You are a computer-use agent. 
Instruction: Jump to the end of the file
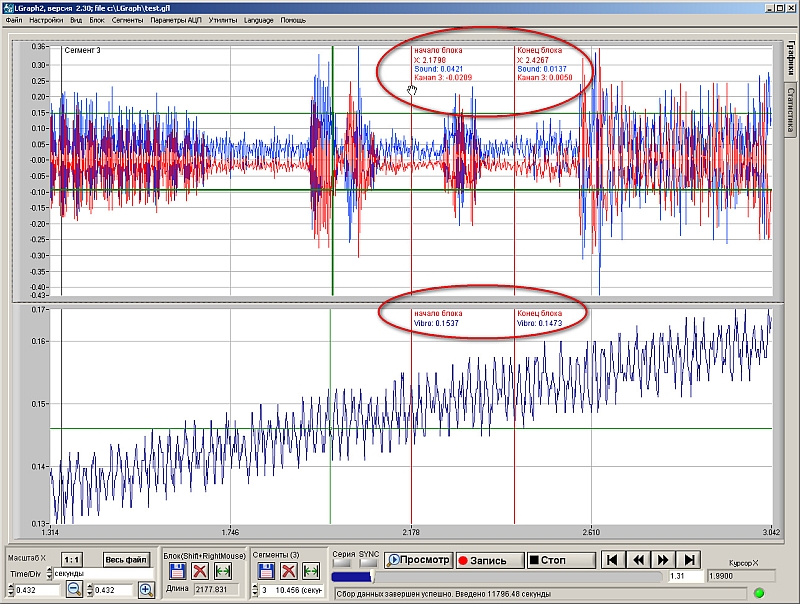(x=688, y=560)
